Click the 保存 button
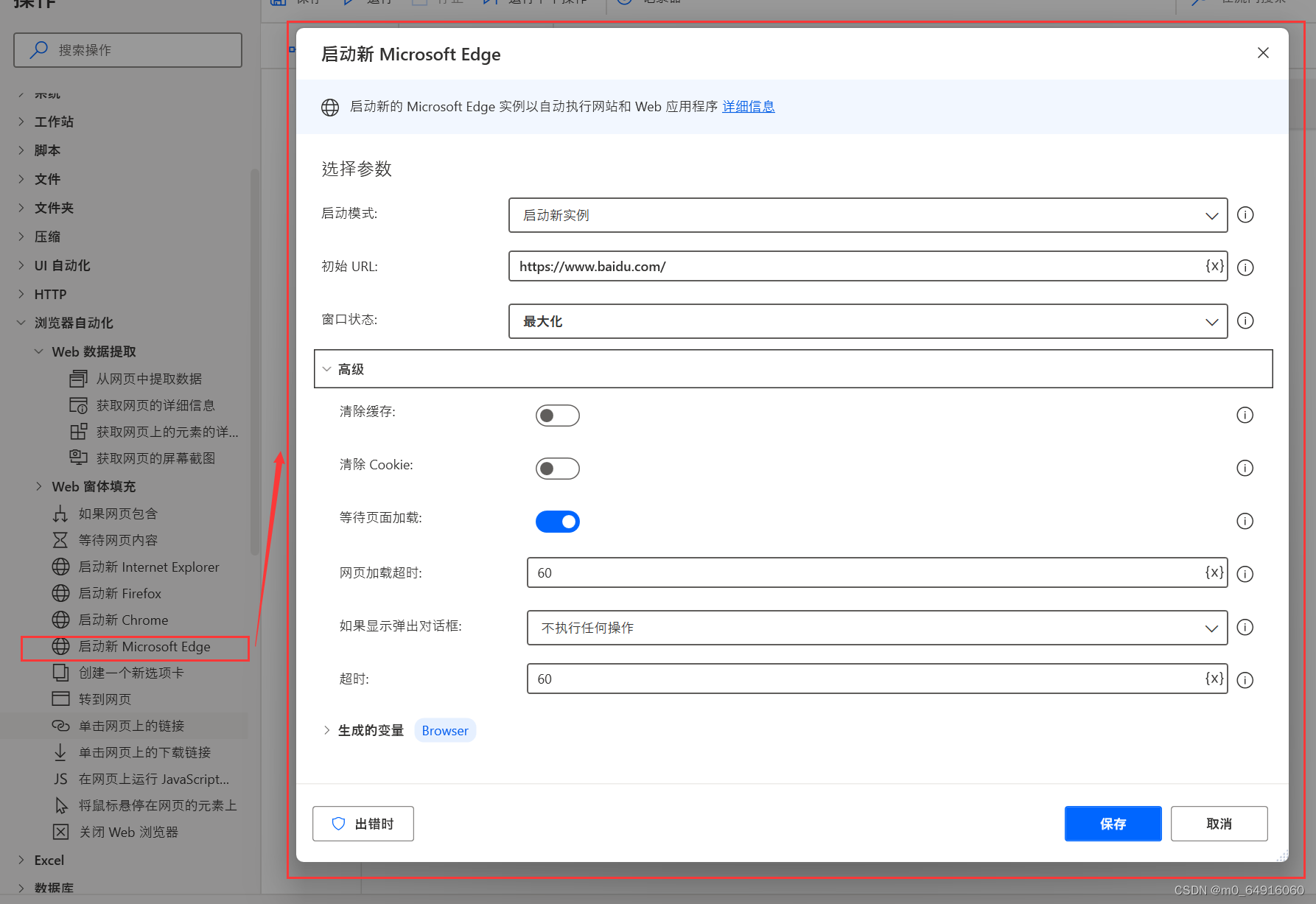1316x904 pixels. [x=1113, y=823]
